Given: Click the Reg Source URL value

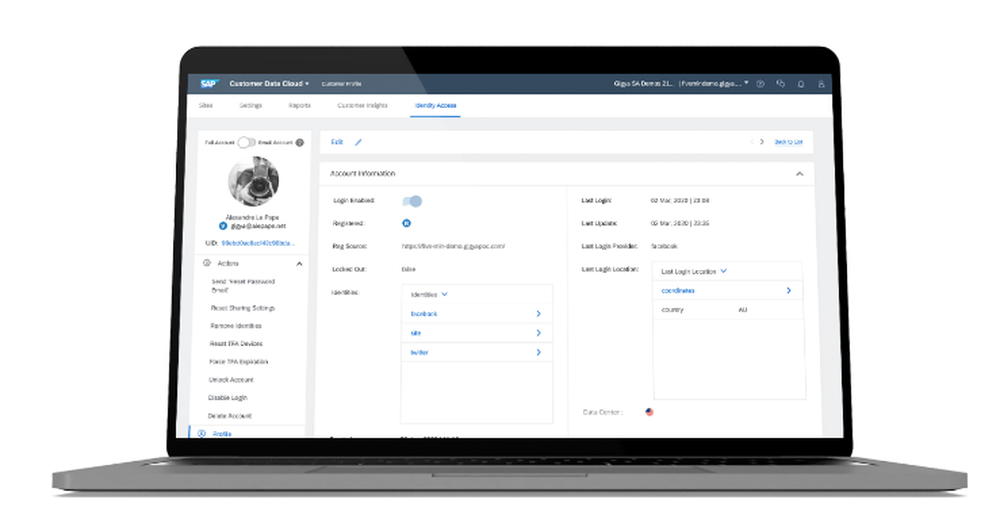Looking at the screenshot, I should [453, 246].
